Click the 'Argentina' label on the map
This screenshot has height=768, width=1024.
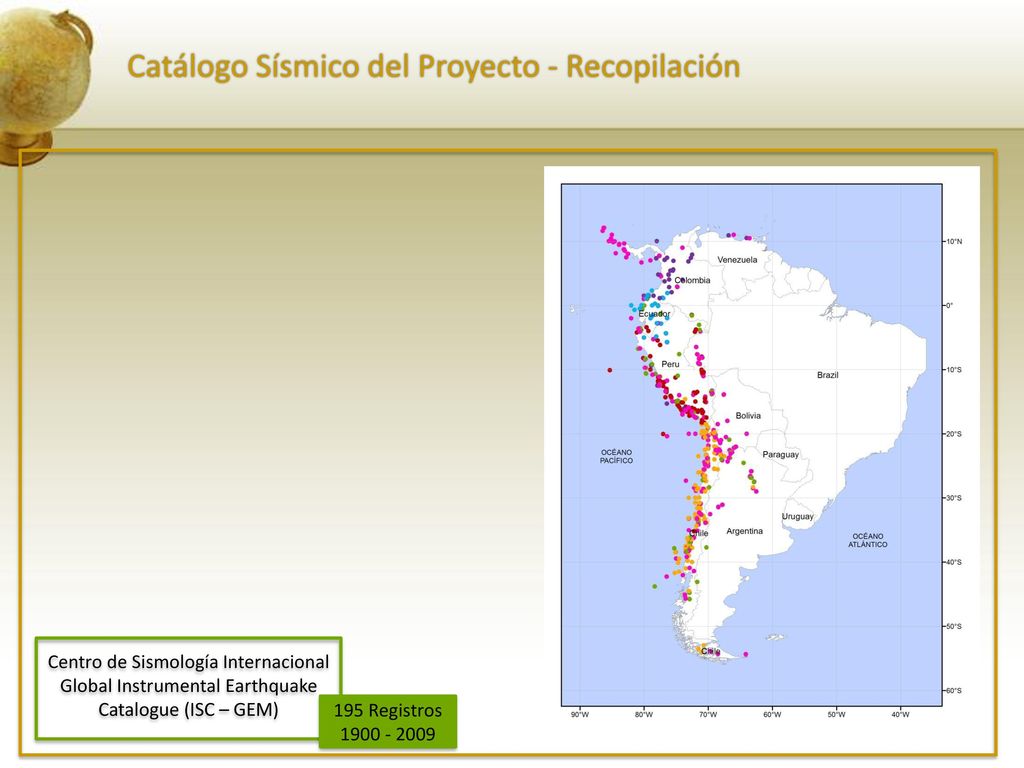[x=744, y=531]
